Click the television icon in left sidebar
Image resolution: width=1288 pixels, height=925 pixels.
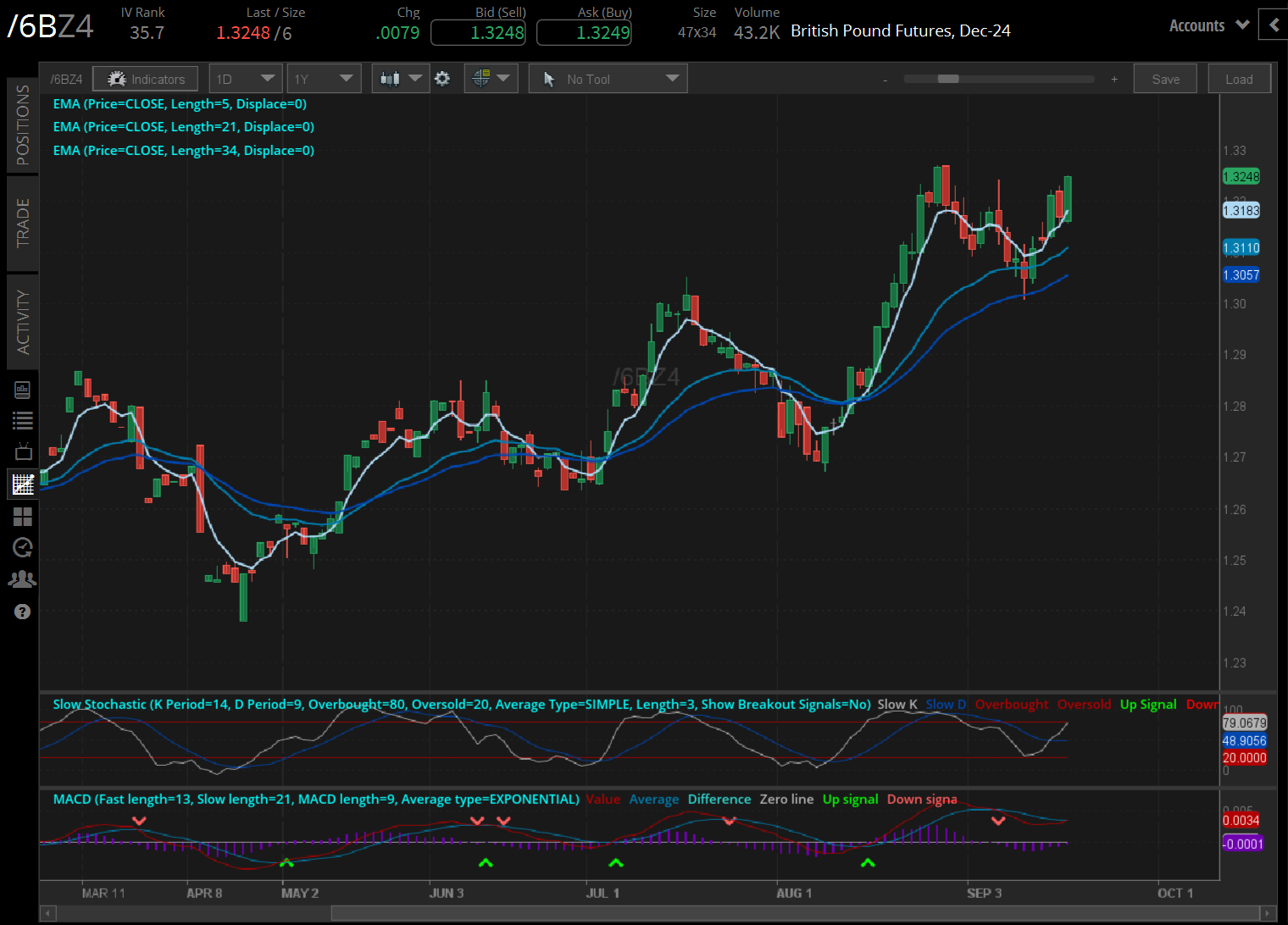23,451
